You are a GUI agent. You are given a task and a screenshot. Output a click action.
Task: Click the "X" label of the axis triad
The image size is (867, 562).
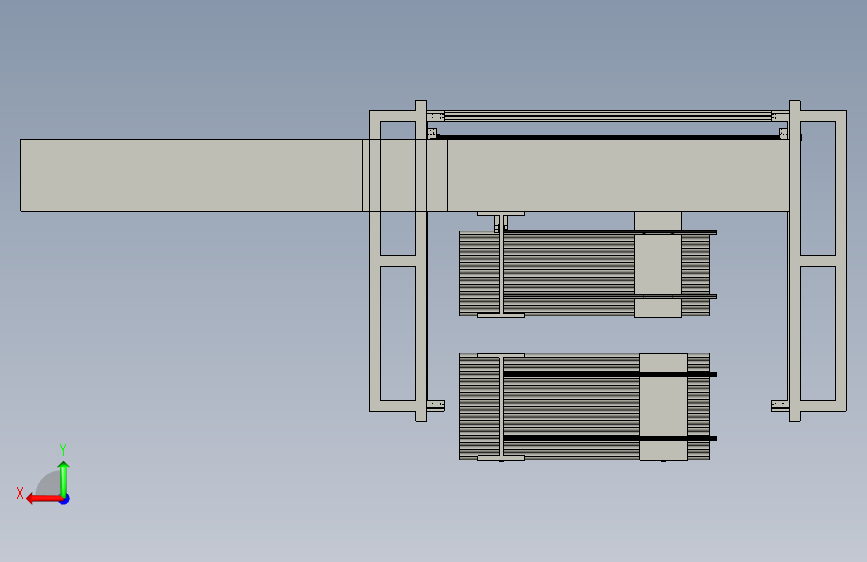point(20,493)
